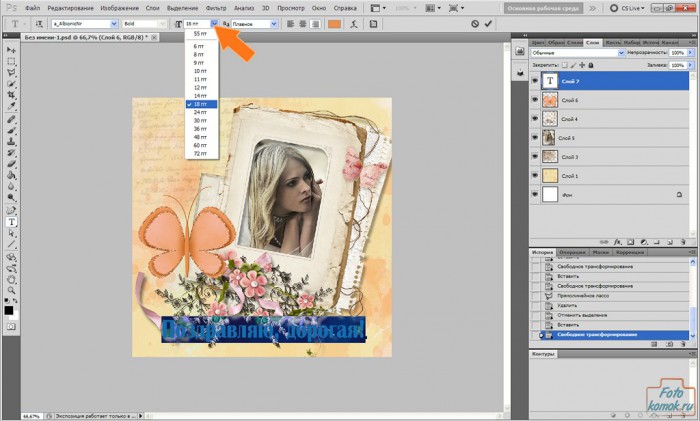Screen dimensions: 700x421
Task: Click the center text alignment icon
Action: click(x=303, y=23)
